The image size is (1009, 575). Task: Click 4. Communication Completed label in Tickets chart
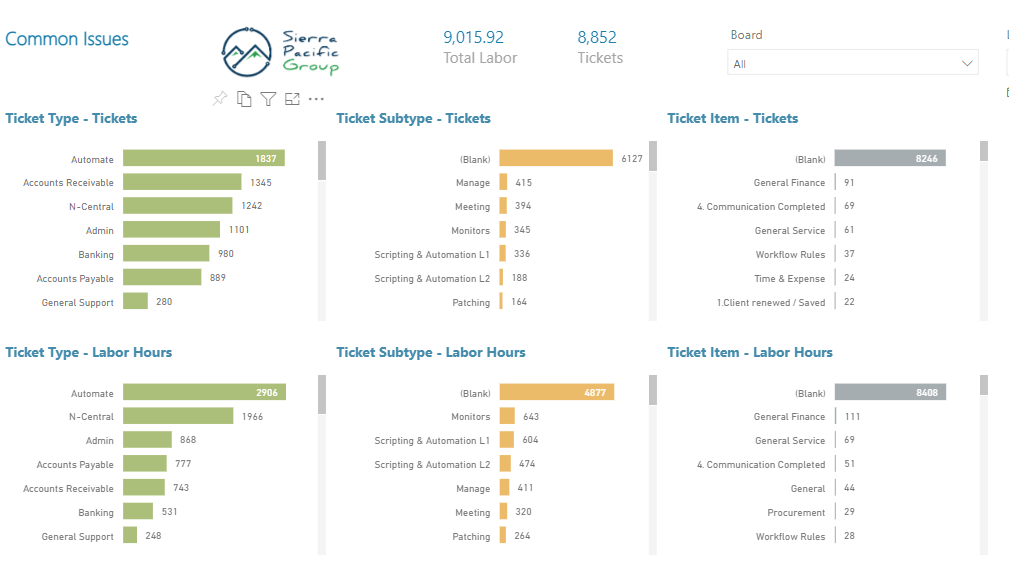coord(761,206)
